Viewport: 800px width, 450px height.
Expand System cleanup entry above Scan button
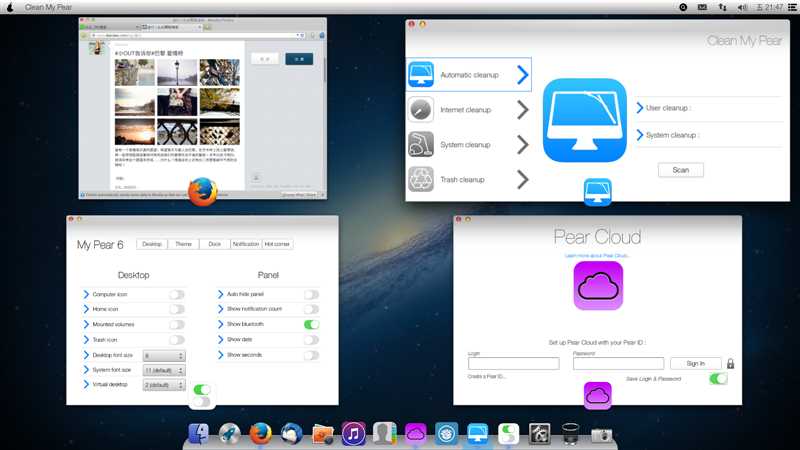click(639, 135)
